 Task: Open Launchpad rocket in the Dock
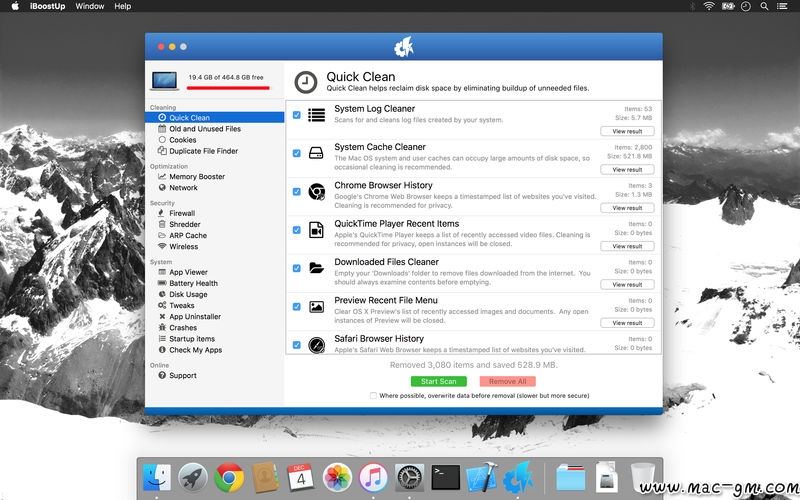pos(193,478)
